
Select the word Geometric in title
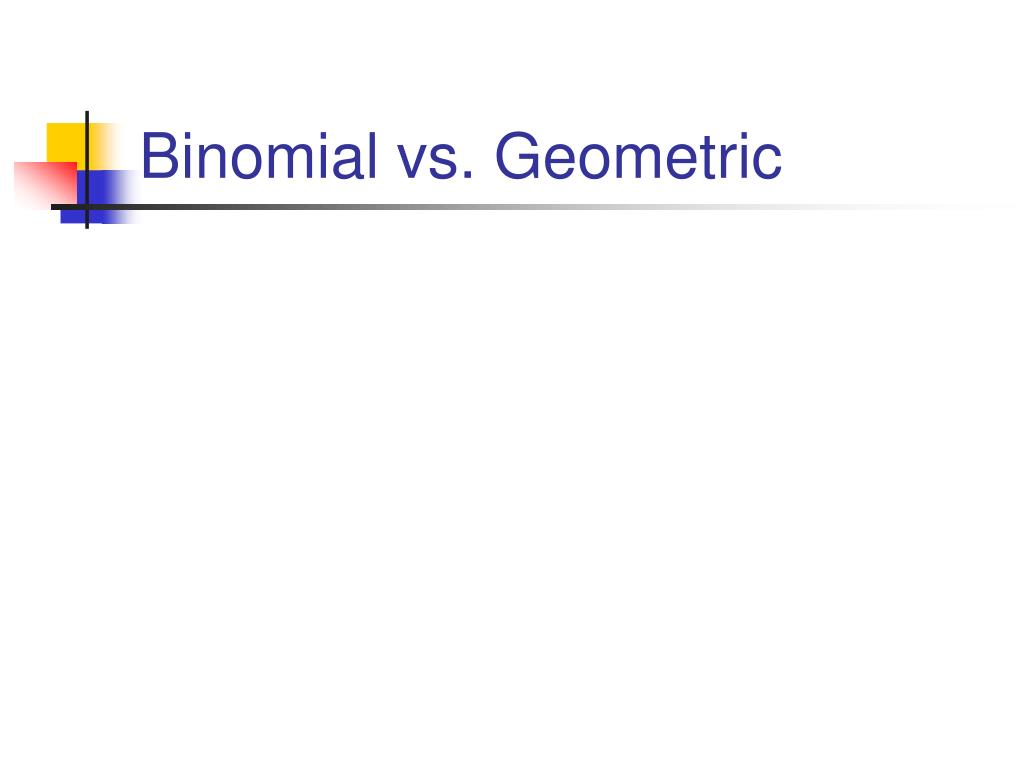pos(639,156)
